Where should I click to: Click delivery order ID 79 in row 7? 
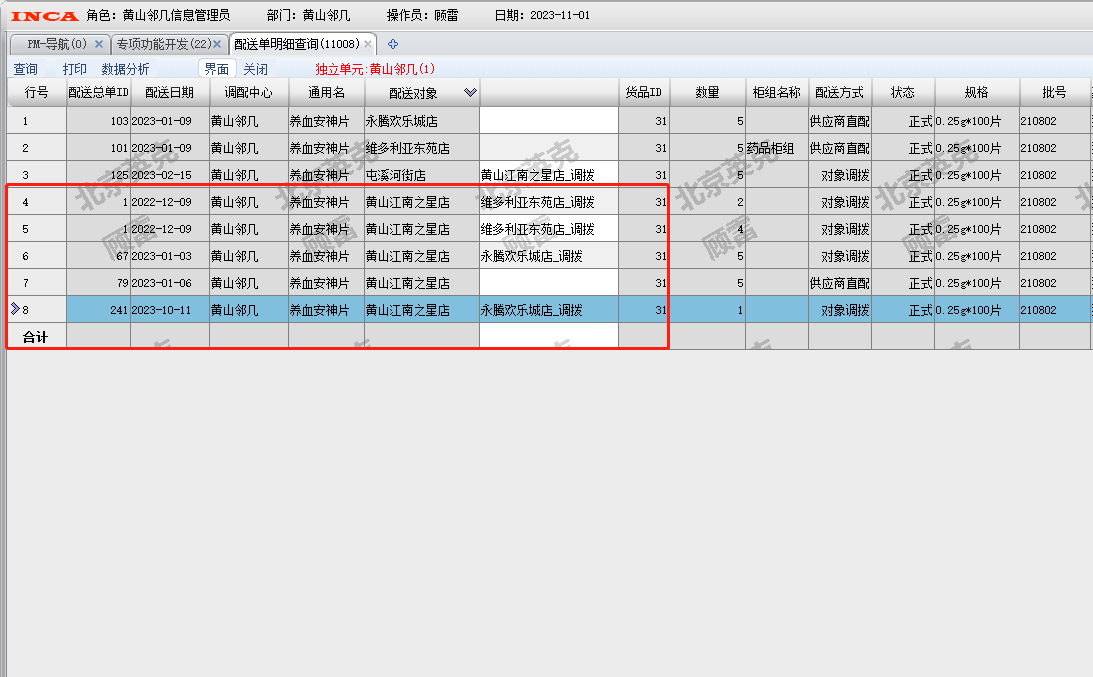98,283
